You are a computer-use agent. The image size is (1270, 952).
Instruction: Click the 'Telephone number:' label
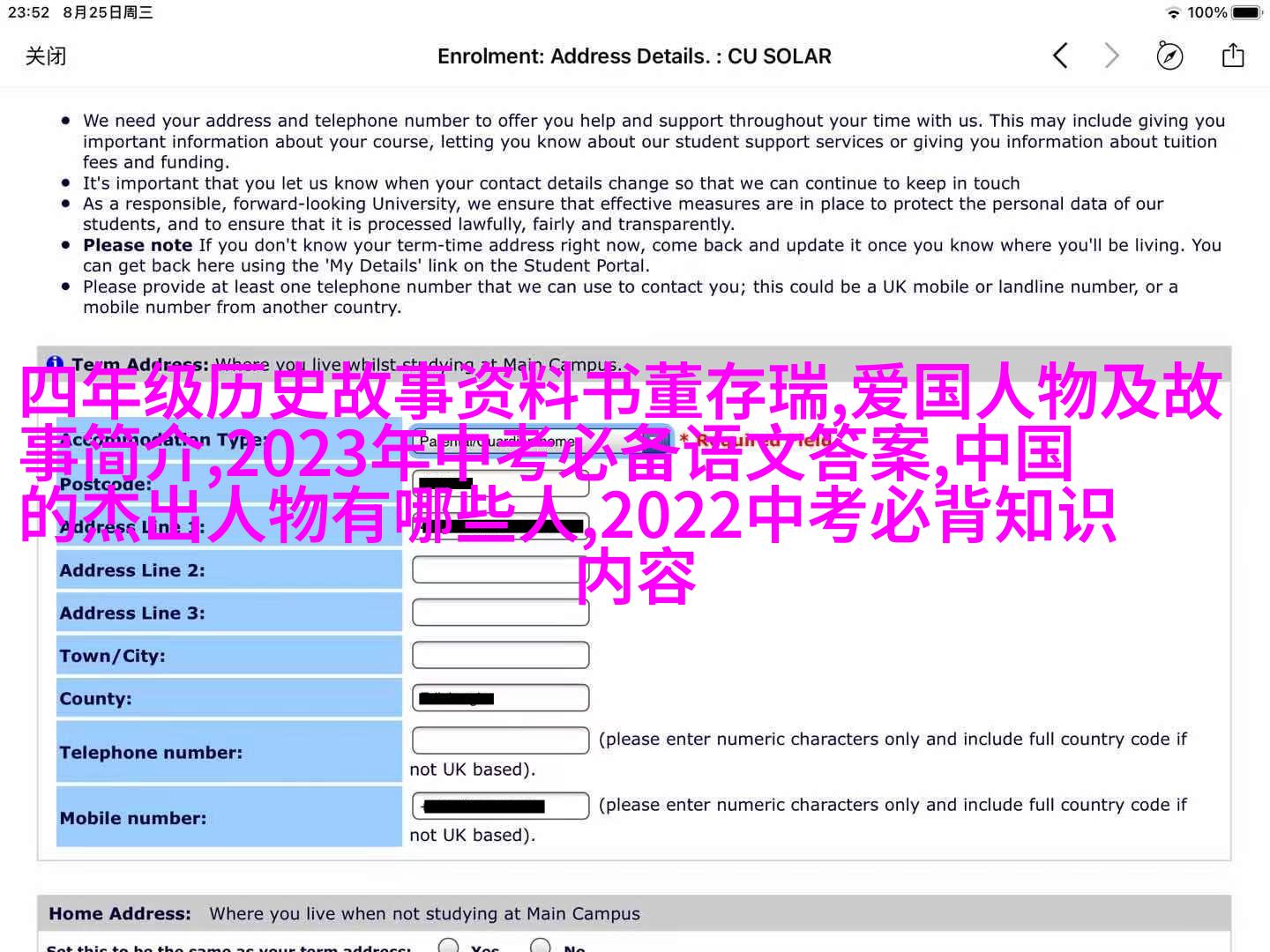coord(151,753)
